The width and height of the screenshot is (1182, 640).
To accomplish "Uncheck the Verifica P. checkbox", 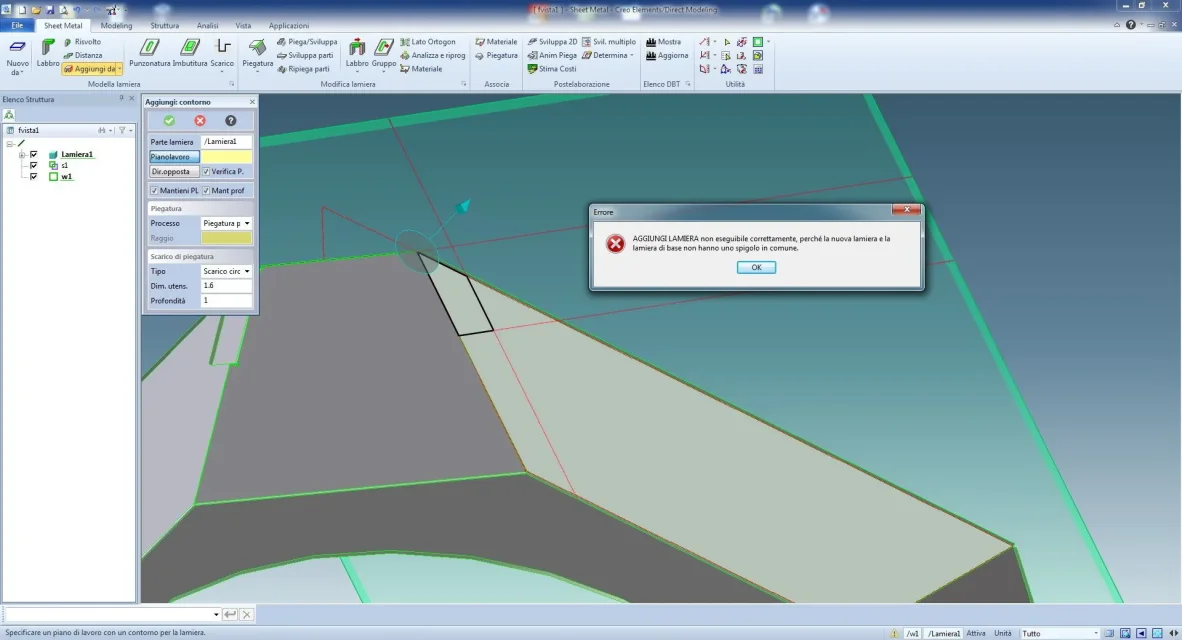I will coord(207,172).
